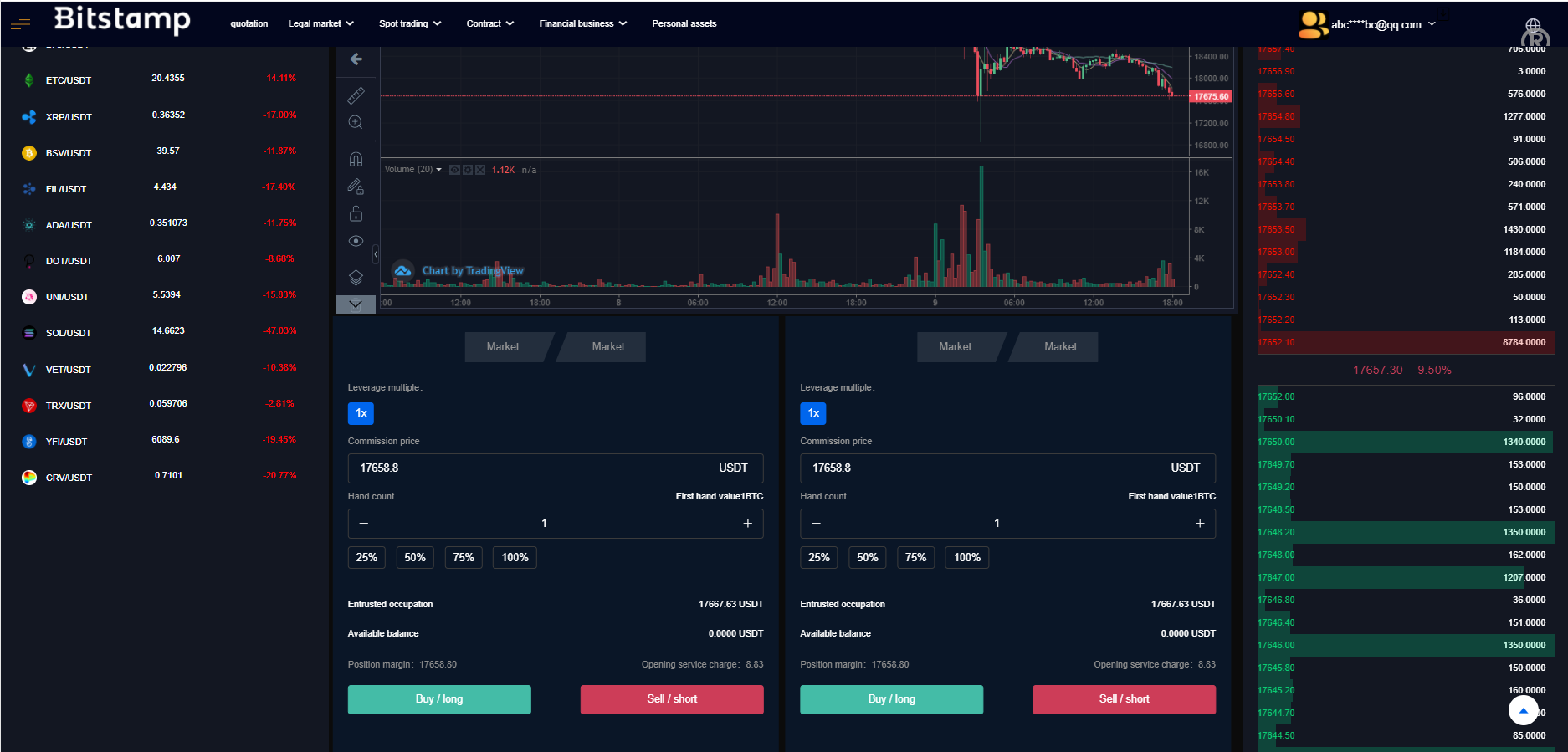Open the hamburger menu beside Bitstamp logo
This screenshot has height=752, width=1568.
point(20,24)
